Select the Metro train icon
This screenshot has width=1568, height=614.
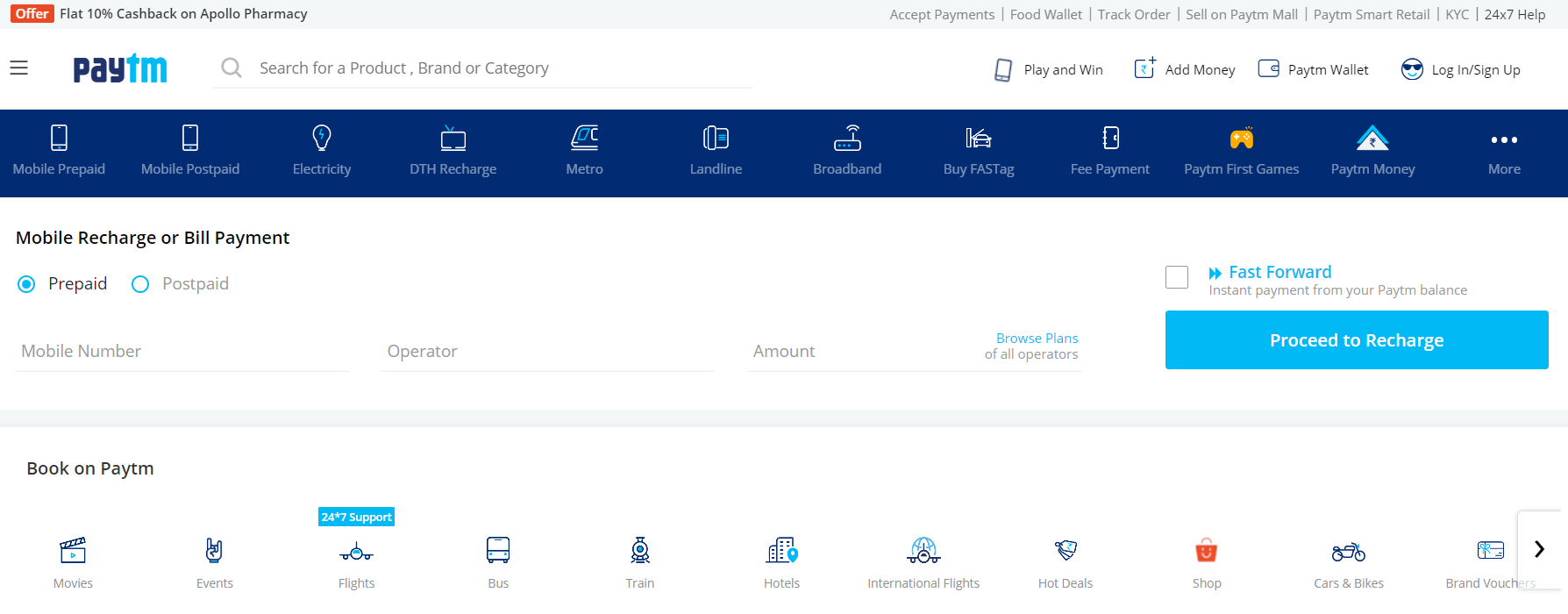pyautogui.click(x=585, y=138)
